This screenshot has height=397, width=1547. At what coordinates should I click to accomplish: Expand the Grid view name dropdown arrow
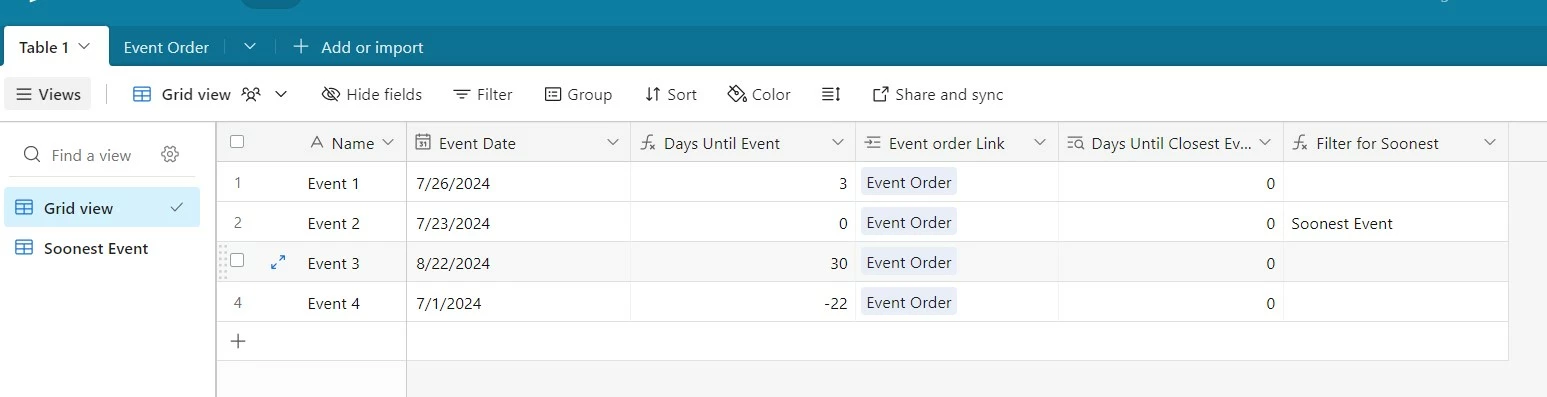pos(281,94)
